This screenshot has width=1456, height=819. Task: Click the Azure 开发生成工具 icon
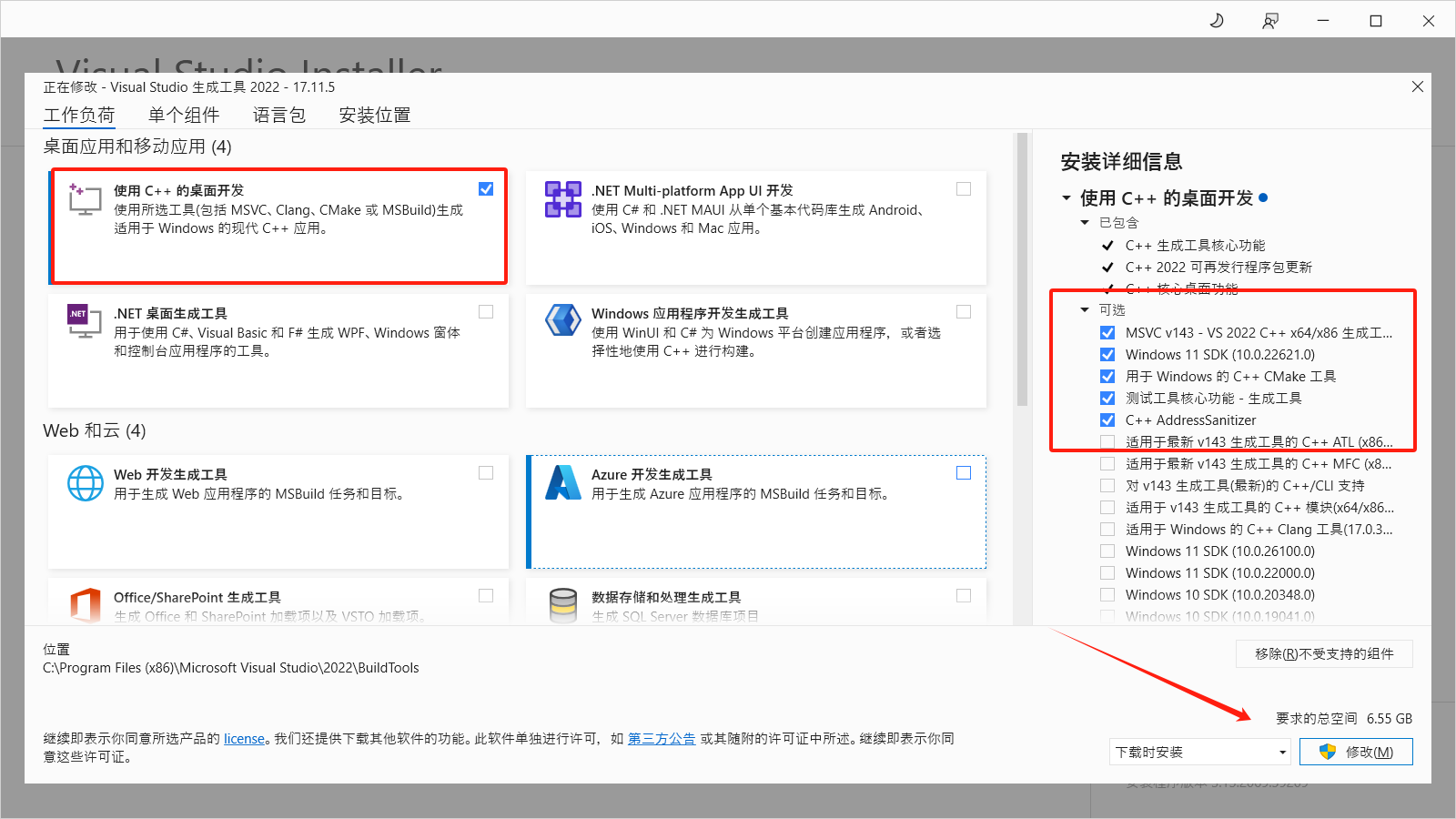[562, 483]
